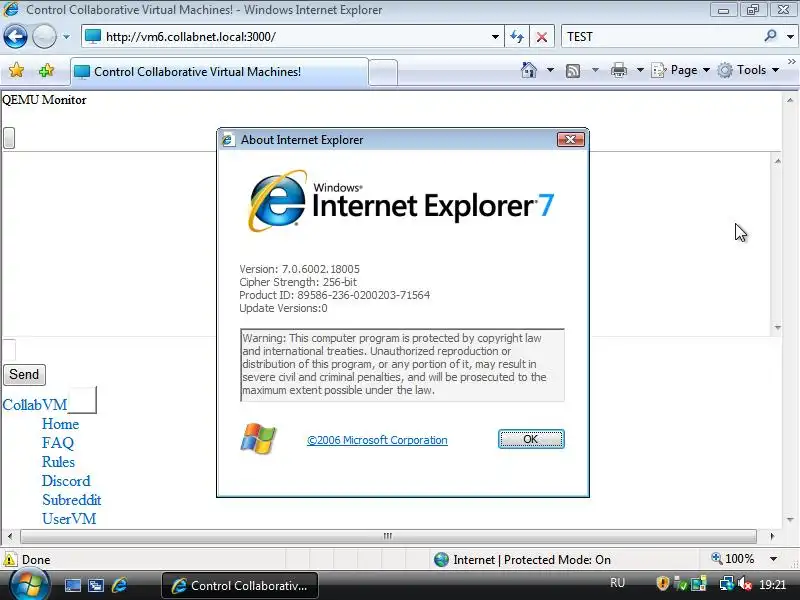Open the ©2006 Microsoft Corporation link
The width and height of the screenshot is (800, 600).
point(377,440)
